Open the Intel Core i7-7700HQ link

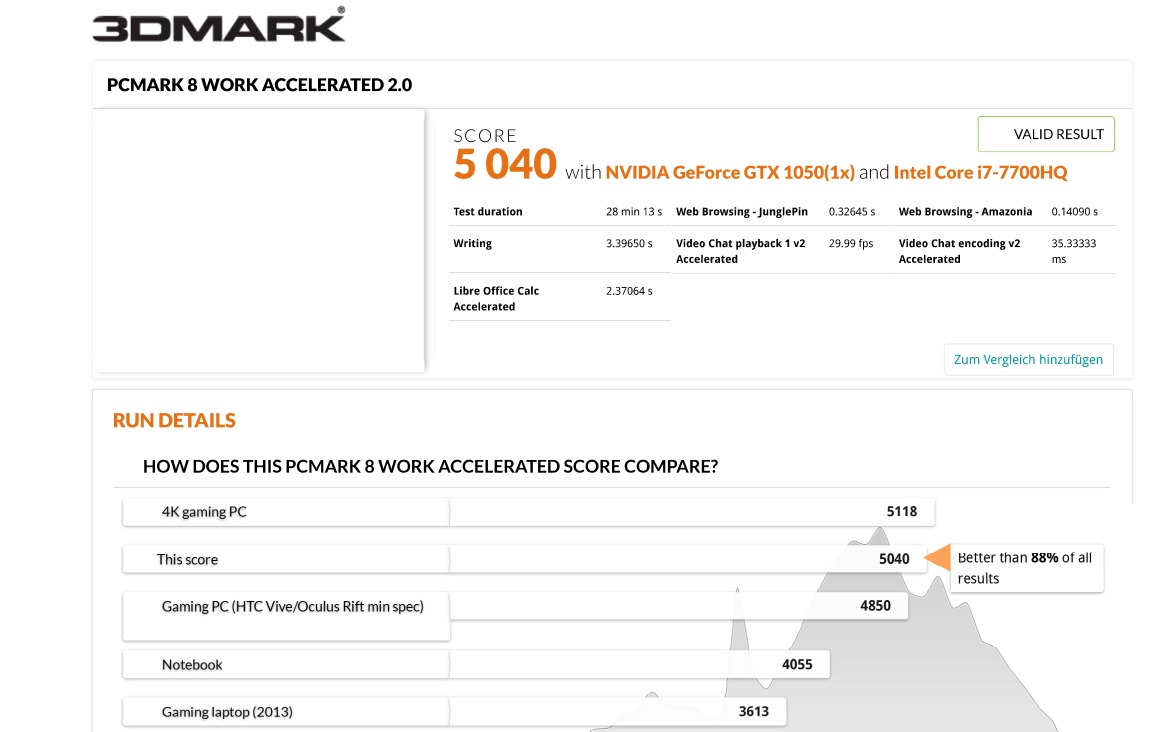[980, 172]
